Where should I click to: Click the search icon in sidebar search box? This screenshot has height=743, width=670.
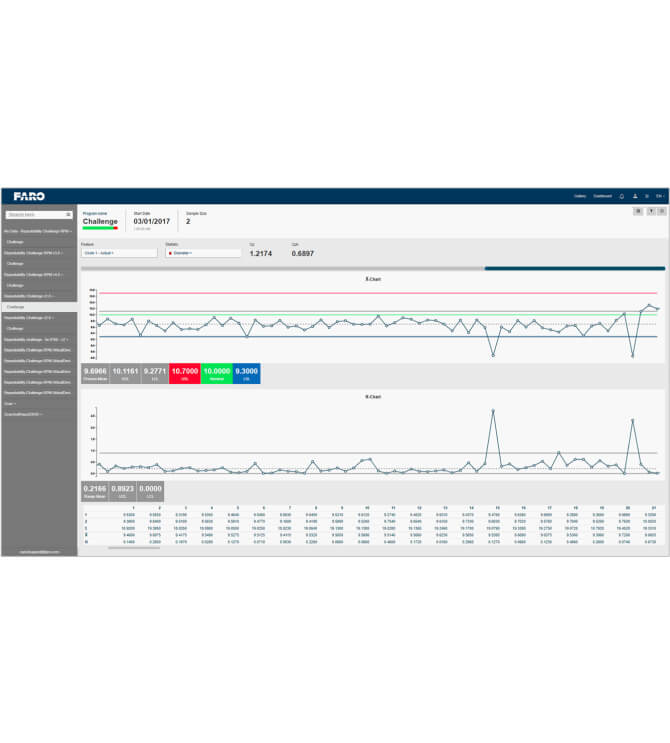coord(68,214)
